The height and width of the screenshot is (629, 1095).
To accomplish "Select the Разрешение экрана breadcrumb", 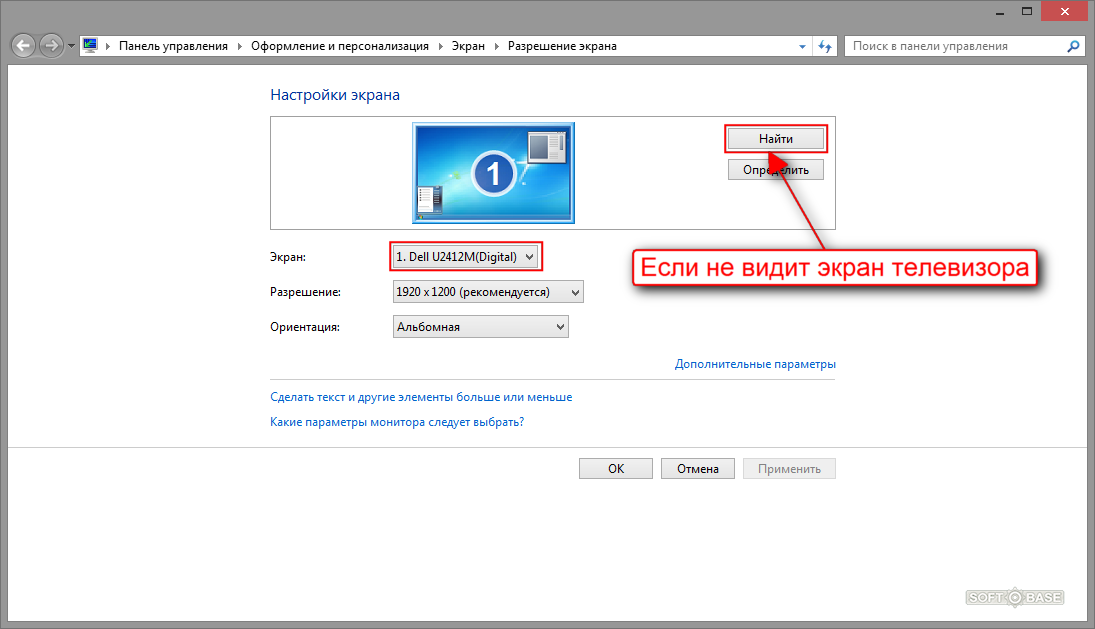I will 562,46.
